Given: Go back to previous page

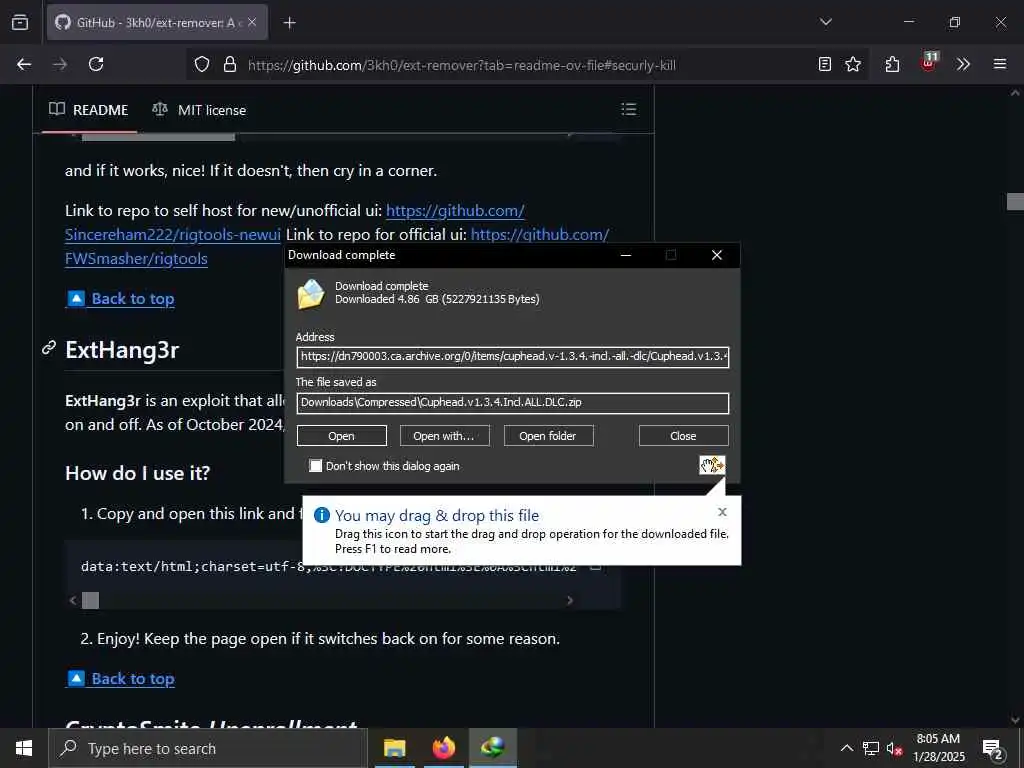Looking at the screenshot, I should coord(24,64).
